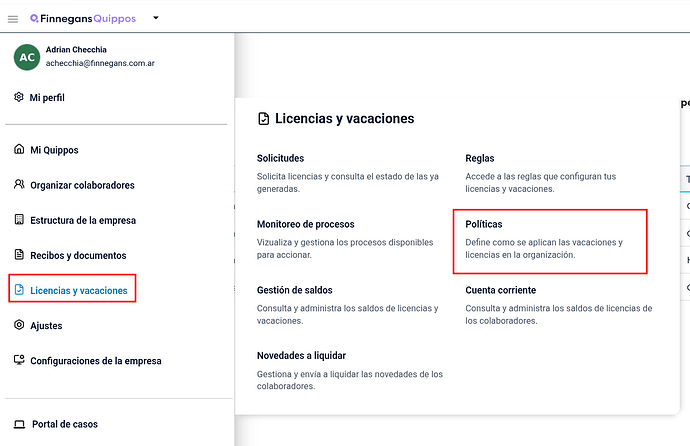Go to Mi Quippos home icon
690x446 pixels.
[19, 149]
